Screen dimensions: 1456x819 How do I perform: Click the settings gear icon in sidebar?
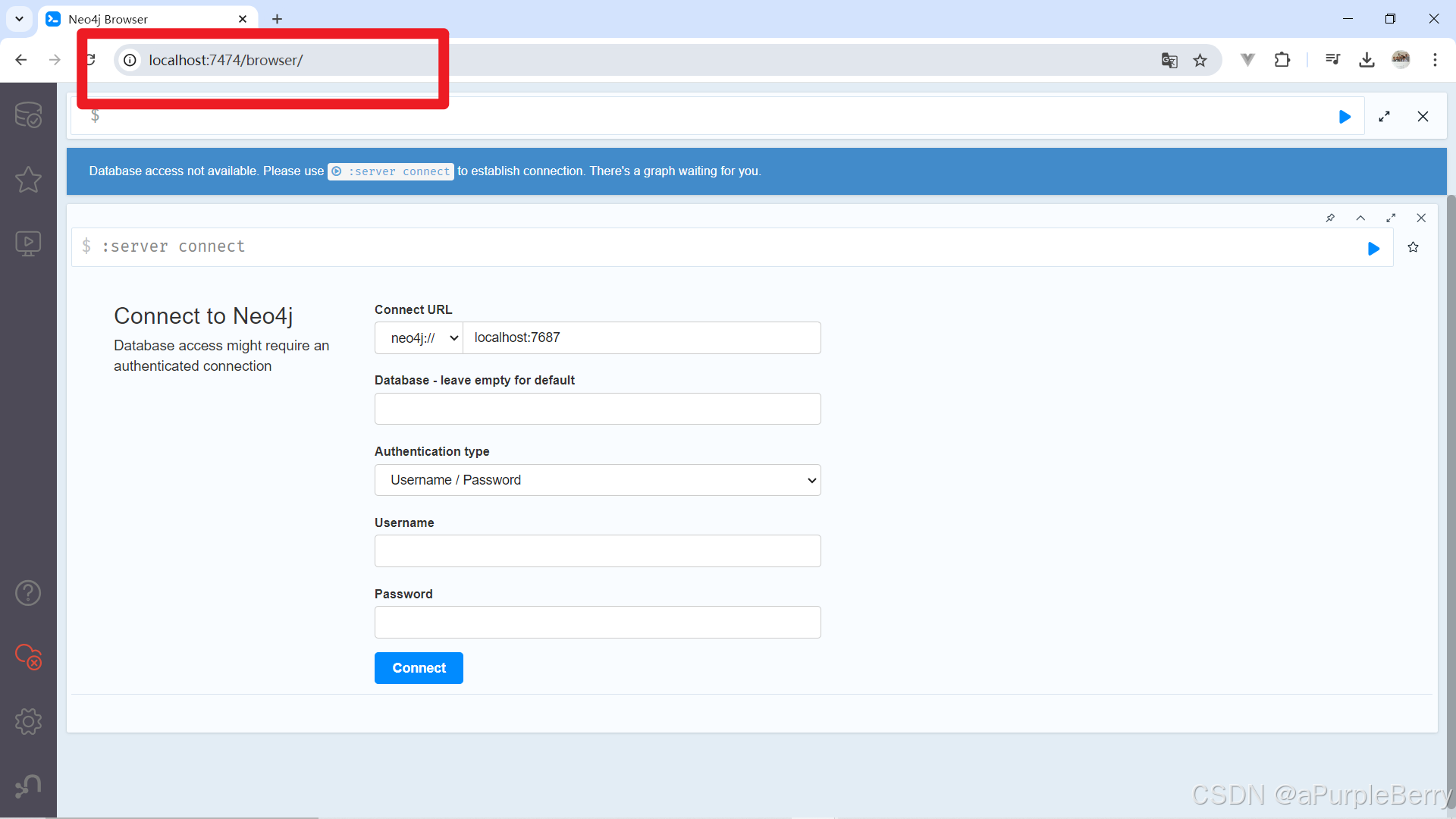[x=27, y=721]
